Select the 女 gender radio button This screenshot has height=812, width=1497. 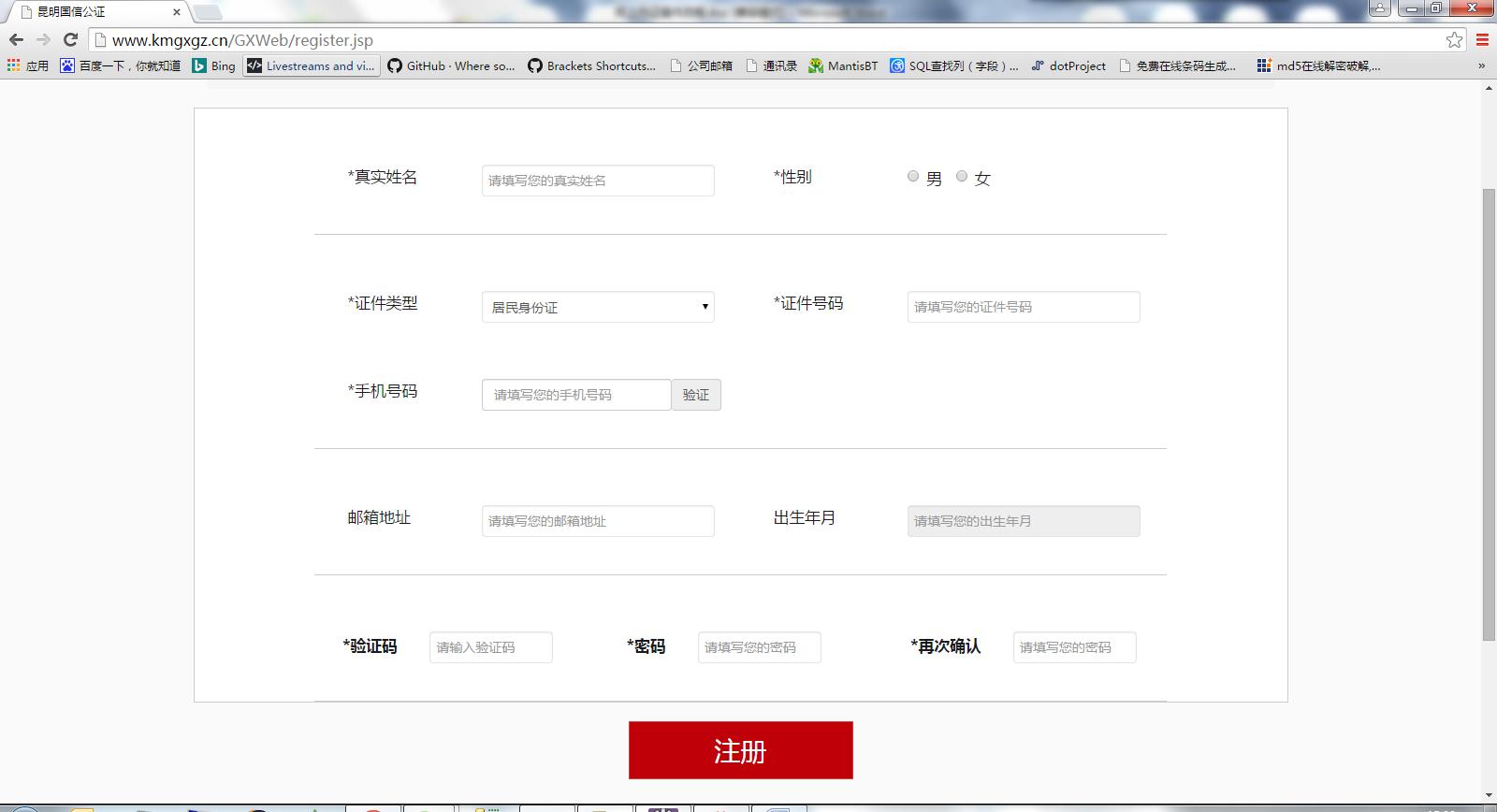click(962, 176)
